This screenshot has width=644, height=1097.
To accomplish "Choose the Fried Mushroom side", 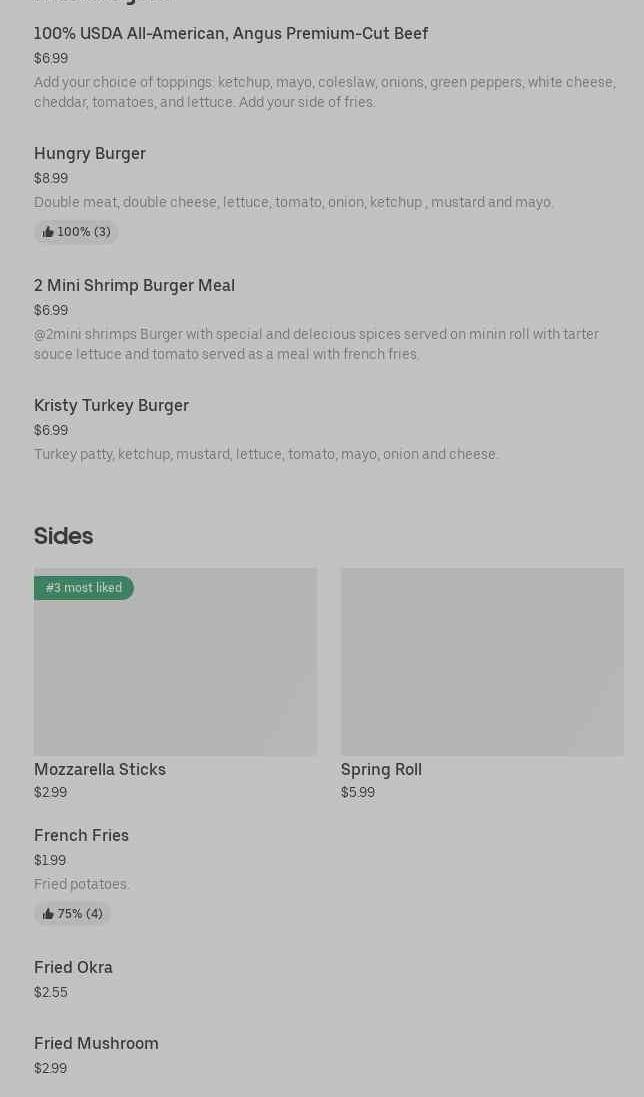I will pos(96,1043).
